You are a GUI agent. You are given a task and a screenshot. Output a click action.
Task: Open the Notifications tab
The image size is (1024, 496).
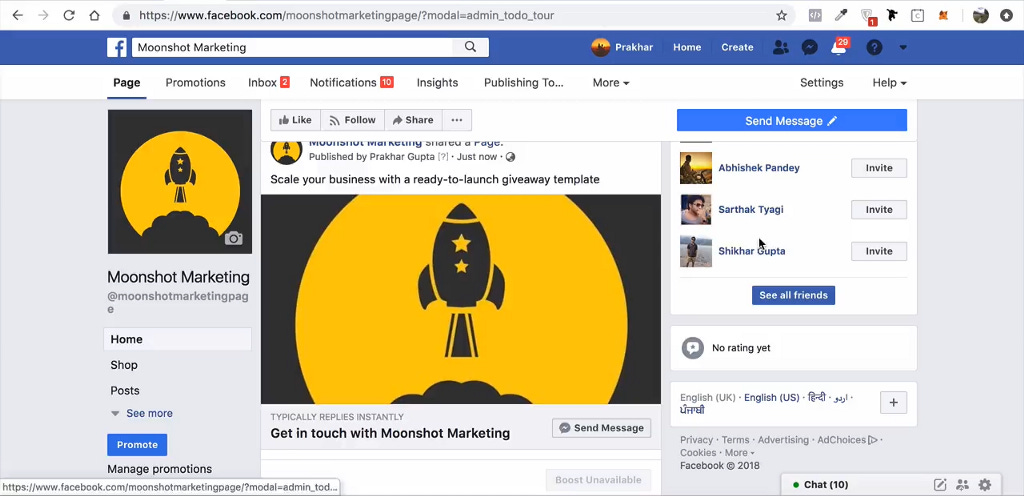[x=351, y=83]
